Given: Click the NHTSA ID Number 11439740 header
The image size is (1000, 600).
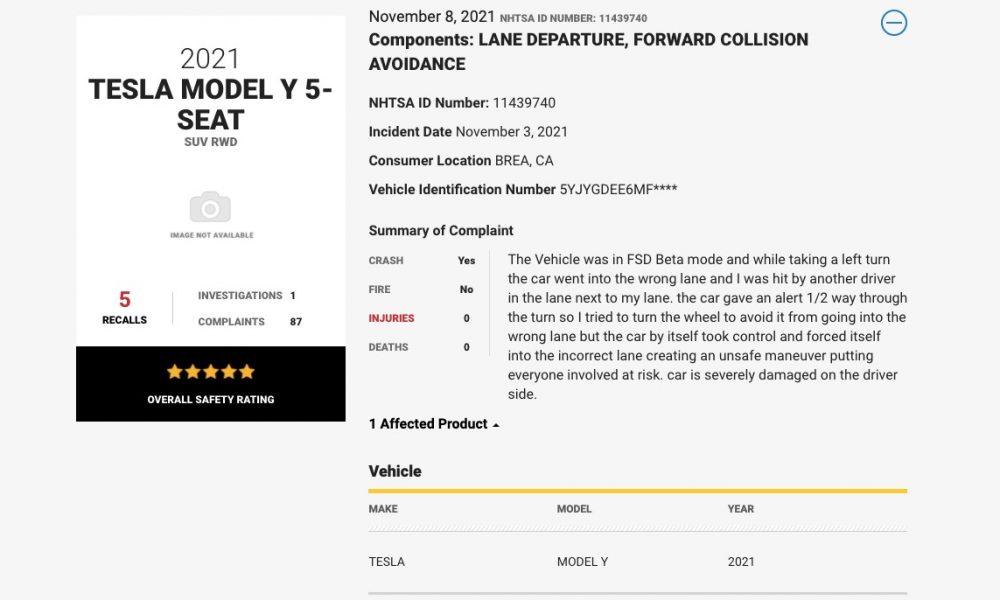Looking at the screenshot, I should pos(573,18).
